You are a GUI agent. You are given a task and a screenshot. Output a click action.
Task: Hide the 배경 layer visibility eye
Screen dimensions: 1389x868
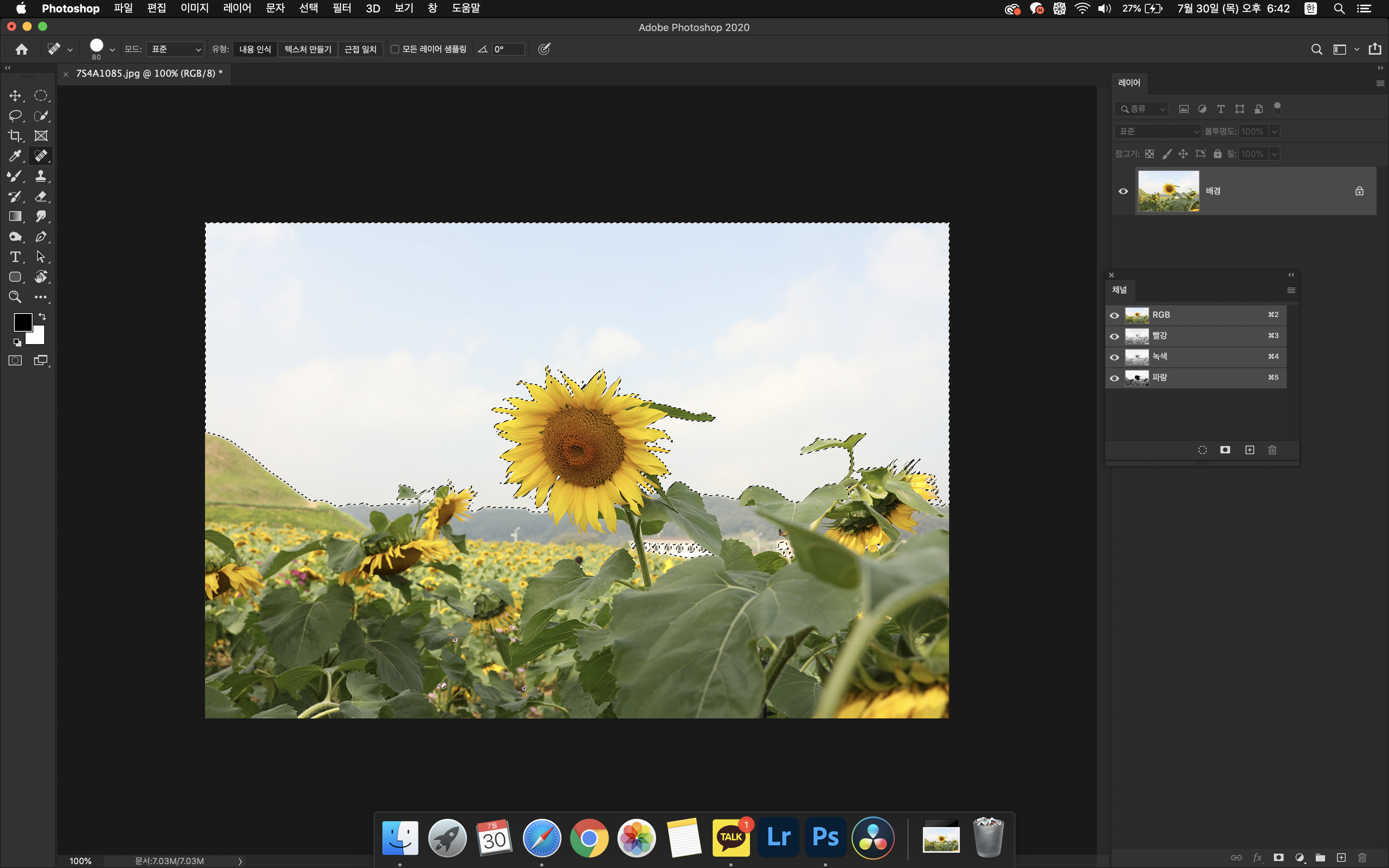click(1123, 191)
